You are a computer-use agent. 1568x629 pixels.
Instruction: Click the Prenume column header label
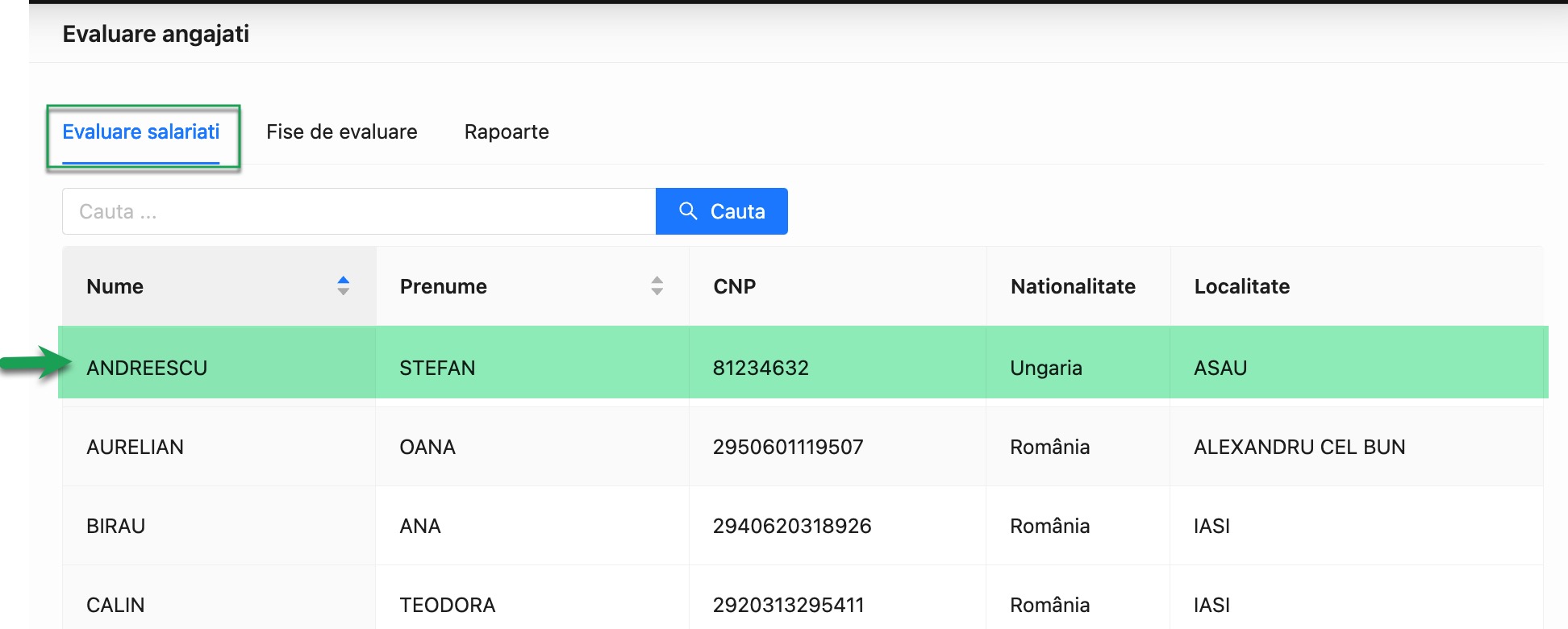[444, 286]
